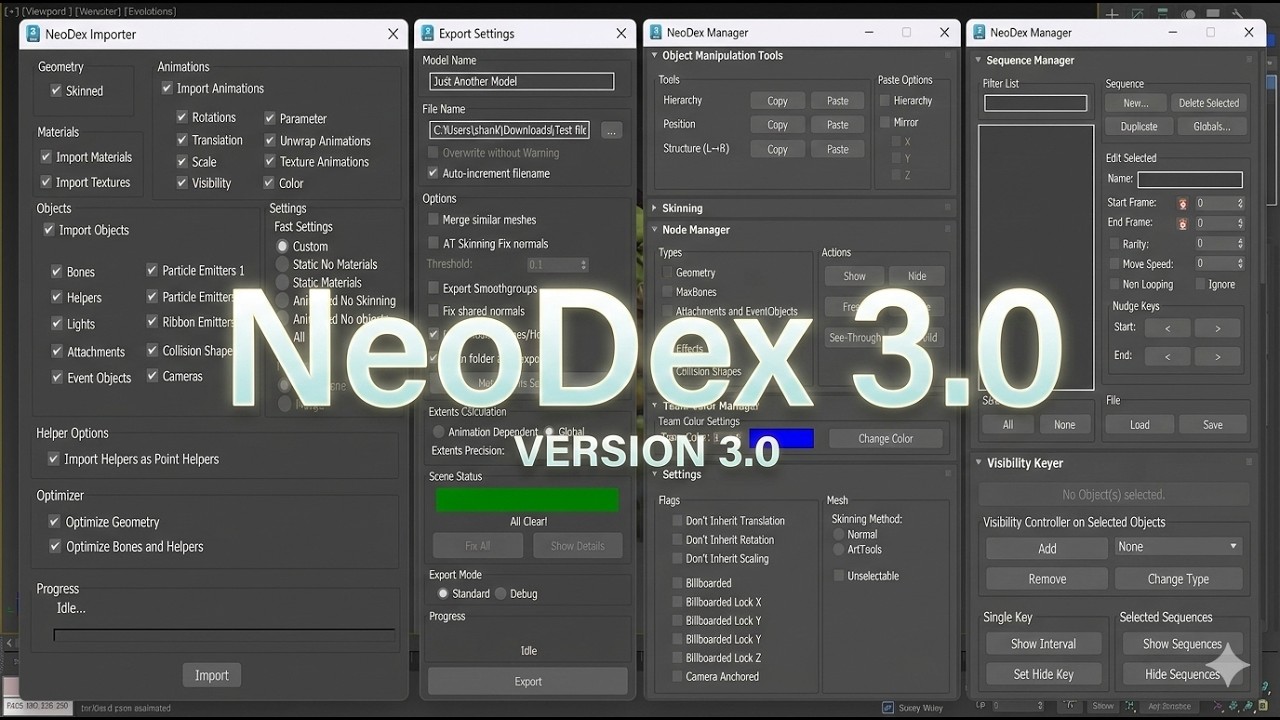The height and width of the screenshot is (720, 1280).
Task: Click the Rarity value spinner arrows
Action: pyautogui.click(x=1240, y=244)
